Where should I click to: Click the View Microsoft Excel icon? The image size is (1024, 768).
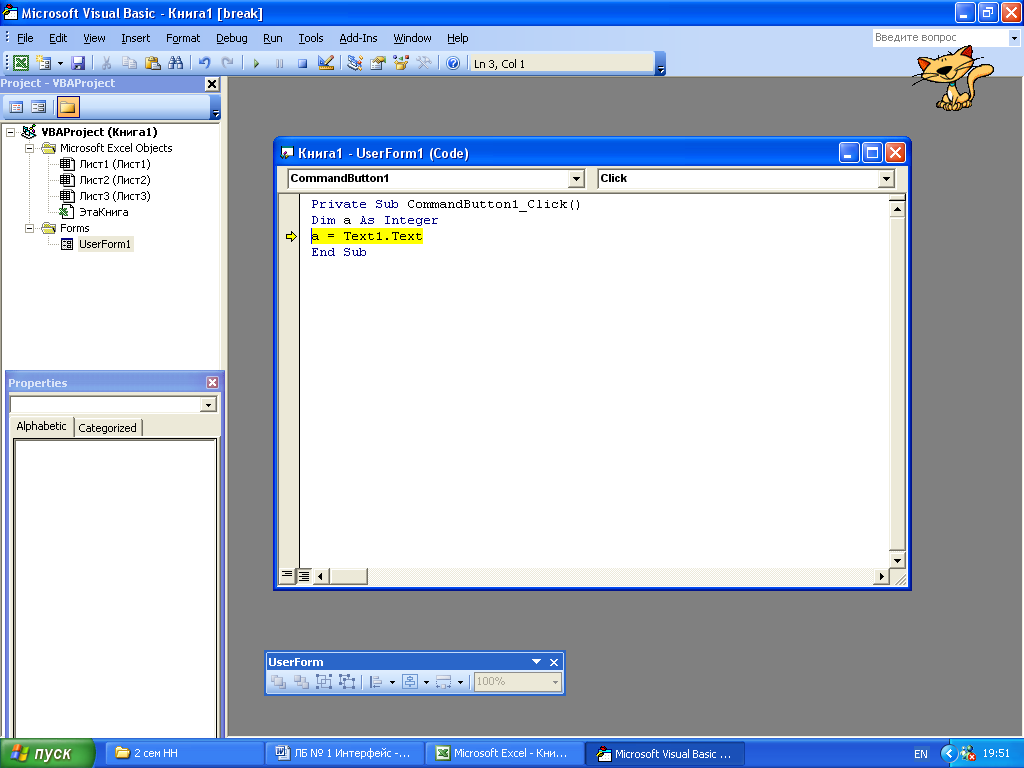(21, 63)
